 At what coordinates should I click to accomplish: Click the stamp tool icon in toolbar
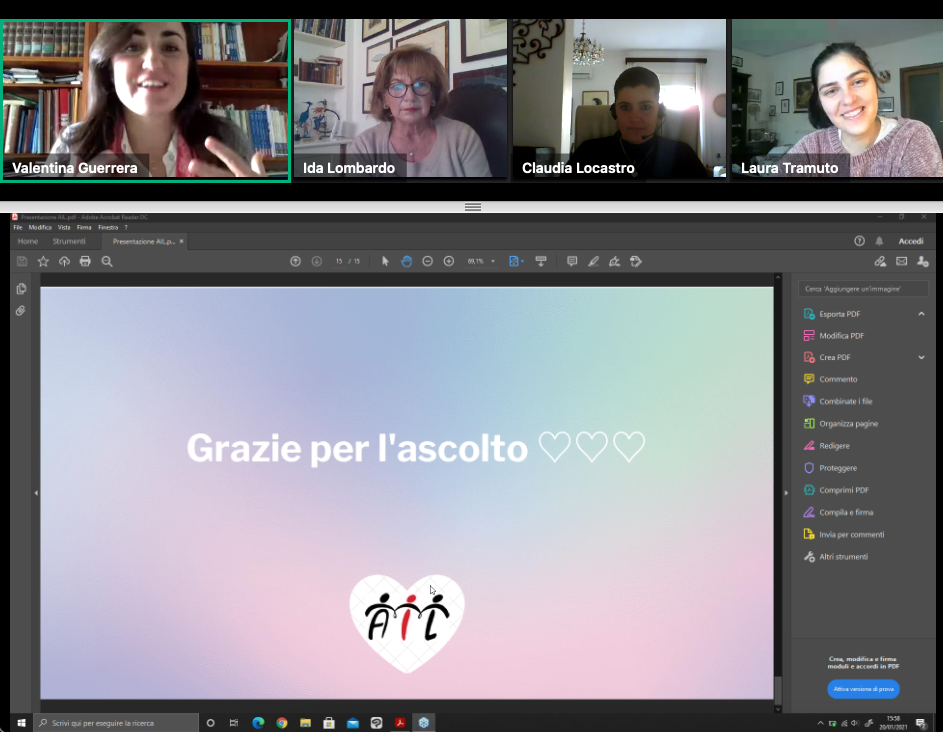(636, 261)
